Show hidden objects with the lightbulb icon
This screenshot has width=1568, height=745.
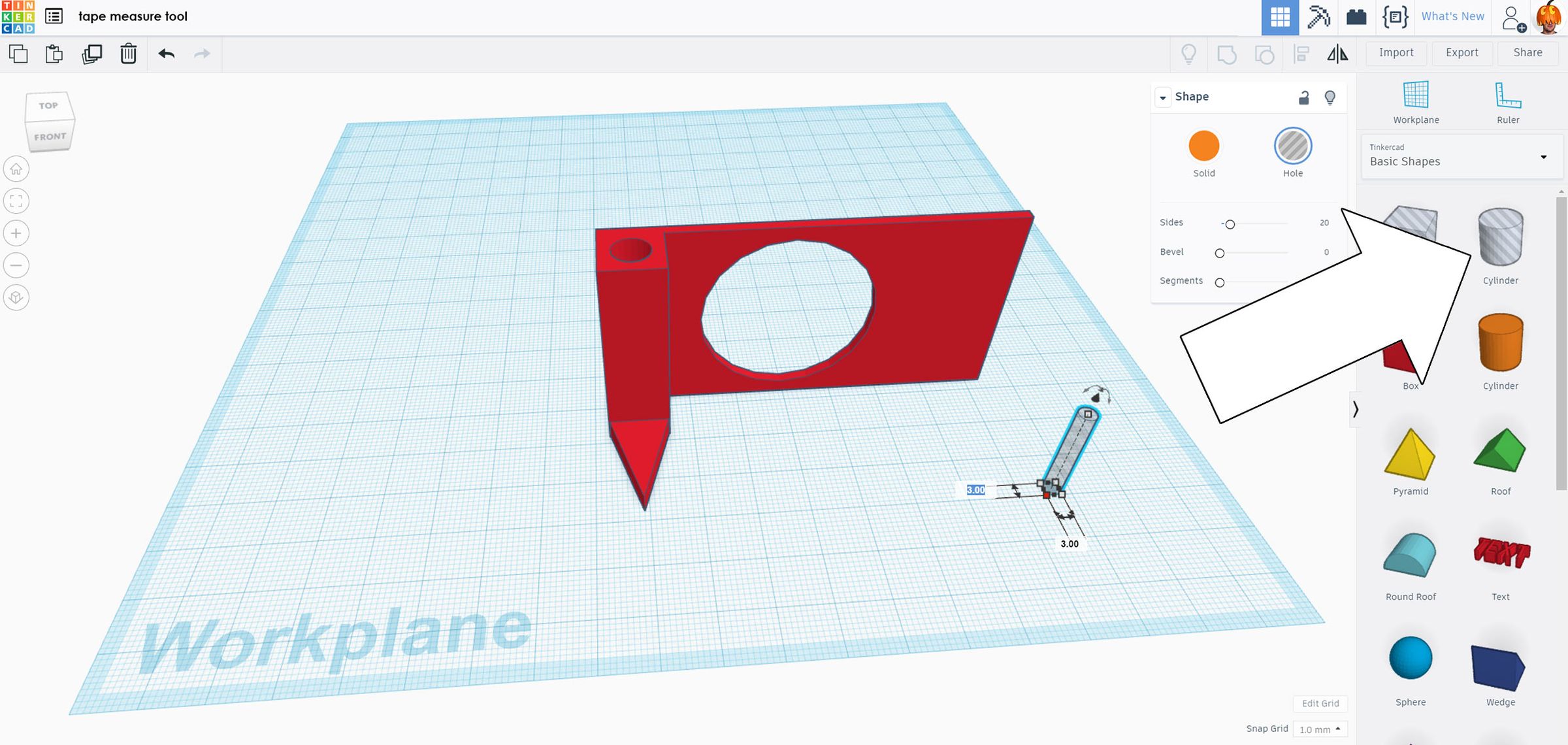1188,54
